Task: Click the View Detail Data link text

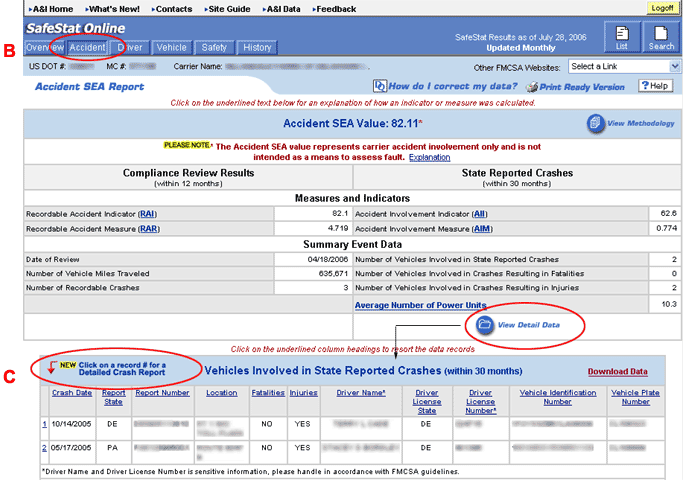Action: pyautogui.click(x=528, y=325)
